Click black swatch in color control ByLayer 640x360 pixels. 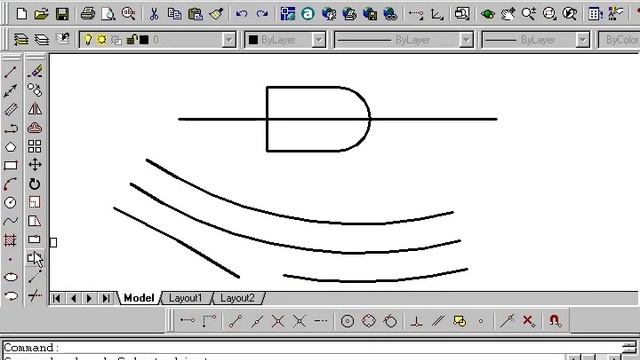(253, 40)
